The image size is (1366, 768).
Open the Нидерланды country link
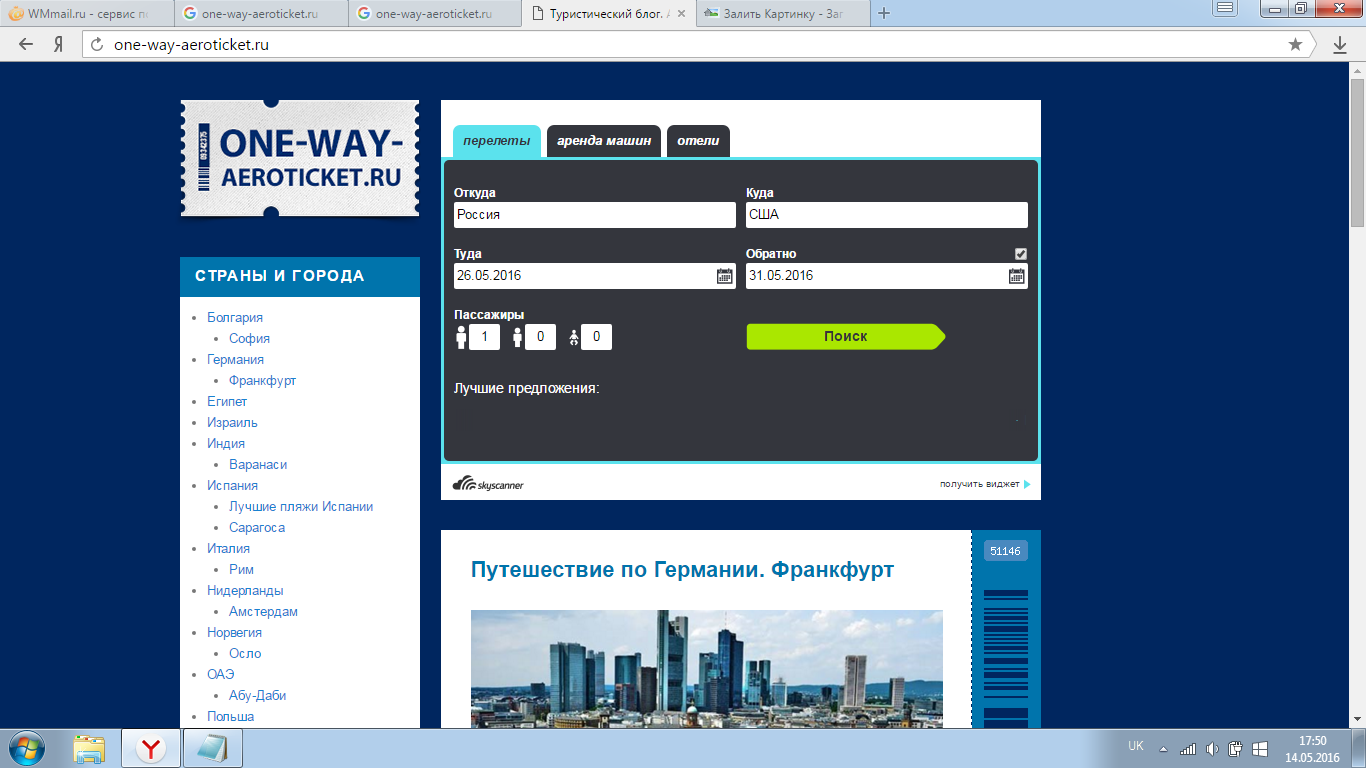[x=245, y=590]
